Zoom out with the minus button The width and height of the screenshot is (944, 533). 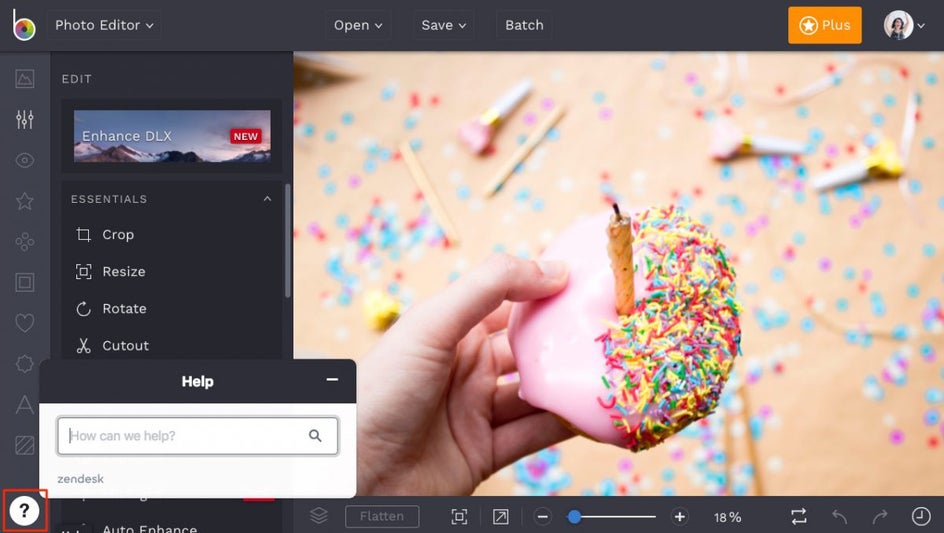click(542, 517)
